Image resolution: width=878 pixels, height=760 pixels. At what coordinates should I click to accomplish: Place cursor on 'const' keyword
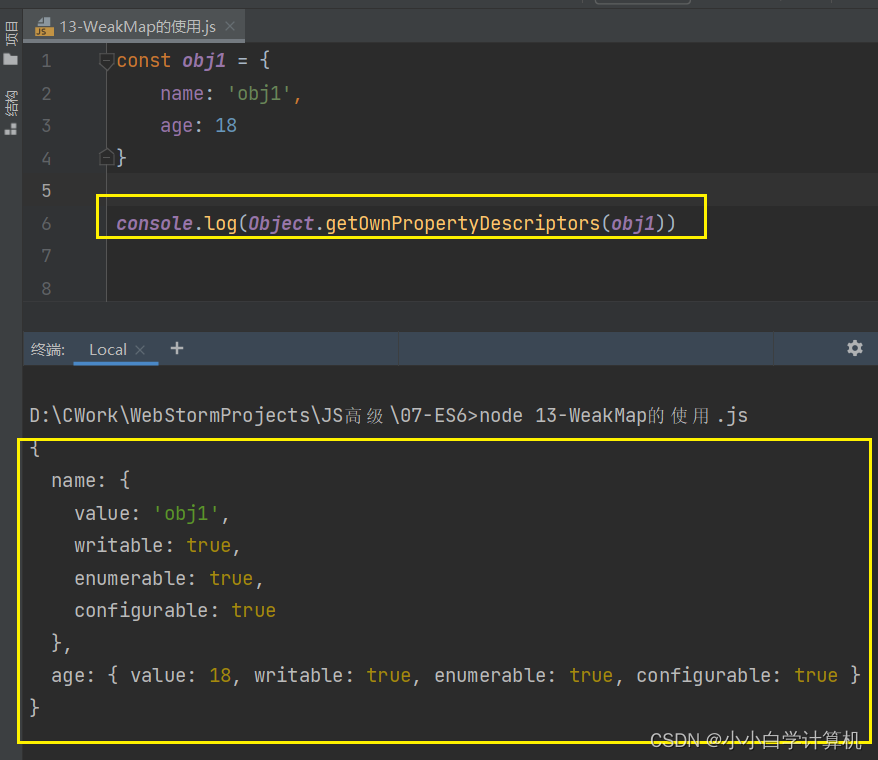coord(143,60)
